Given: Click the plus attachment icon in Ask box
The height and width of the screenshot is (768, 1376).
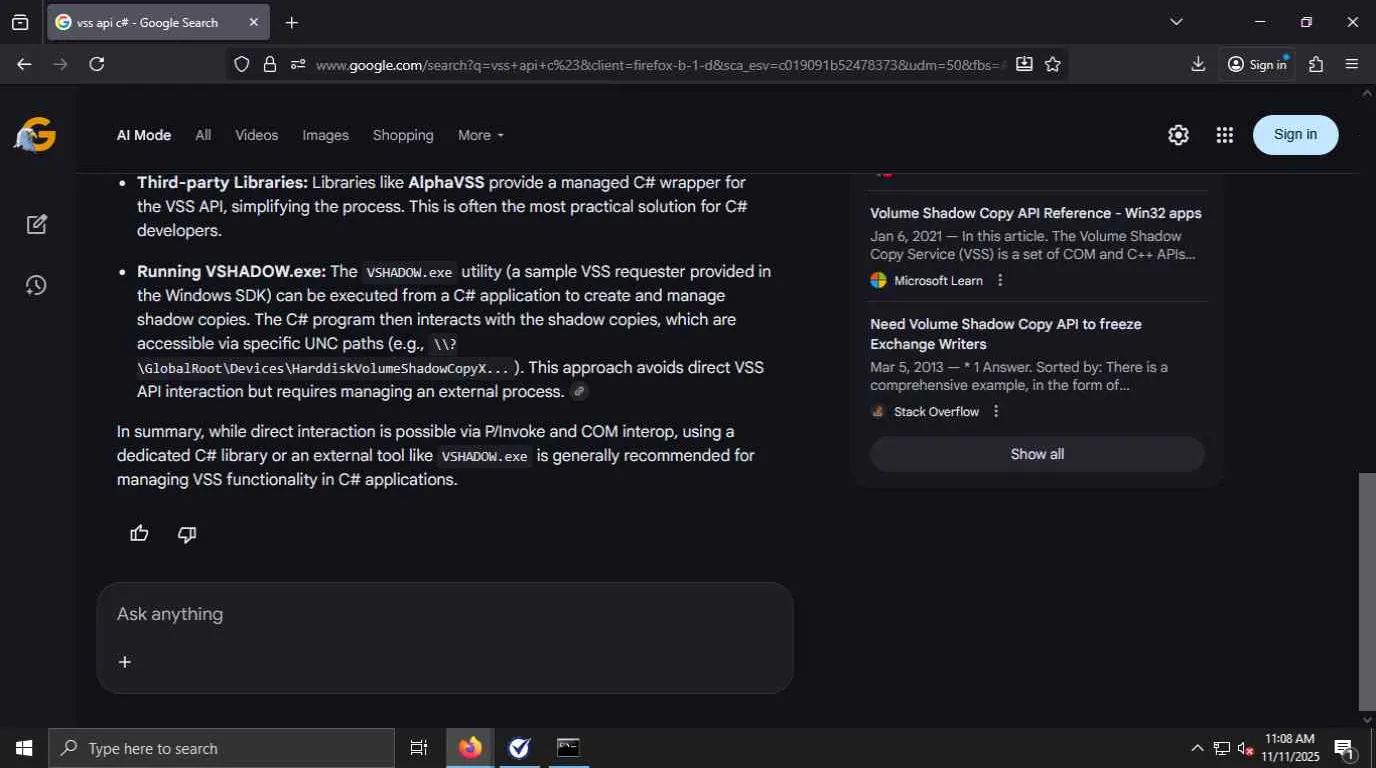Looking at the screenshot, I should click(125, 662).
